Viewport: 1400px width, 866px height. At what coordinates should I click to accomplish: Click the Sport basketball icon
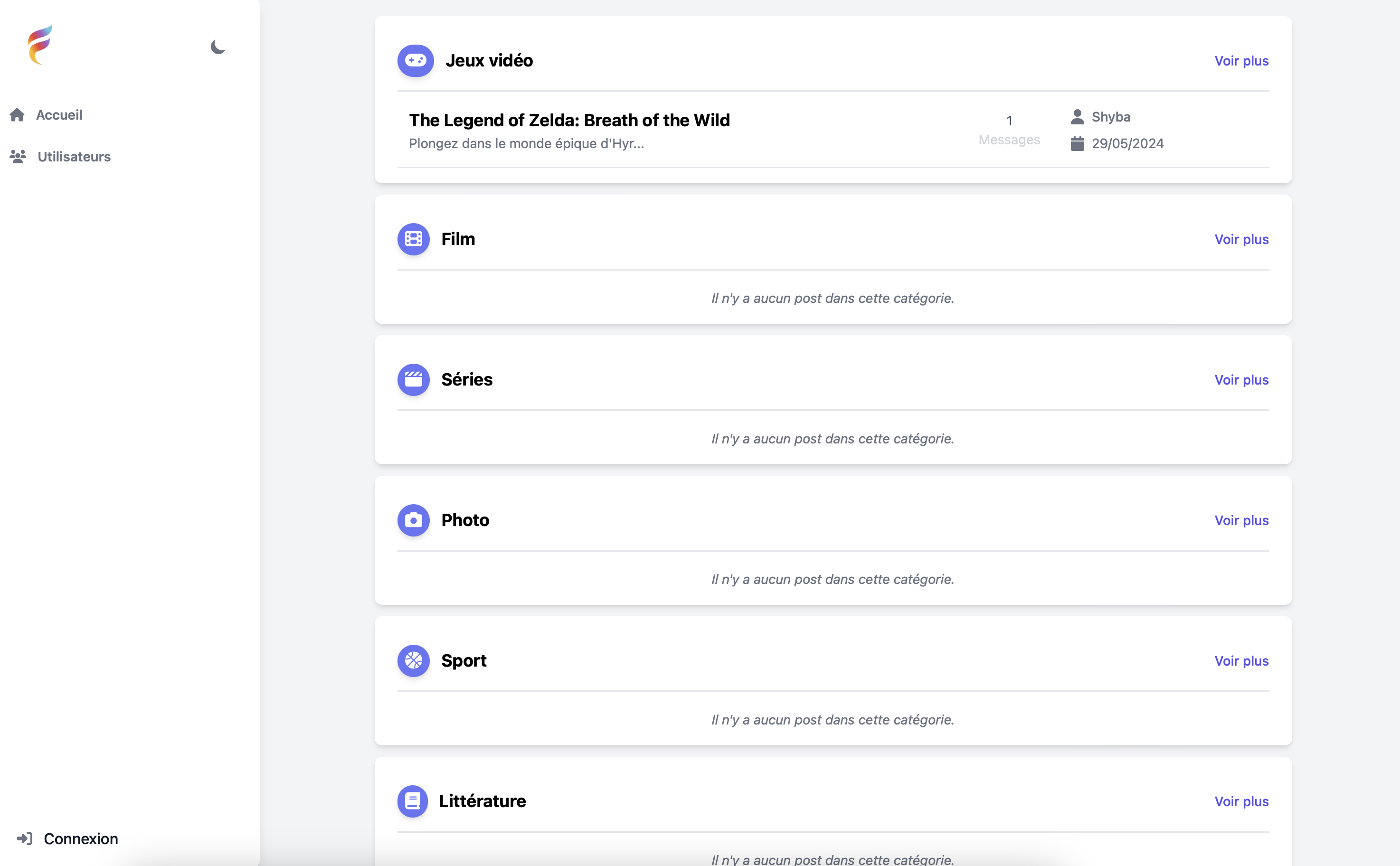413,660
